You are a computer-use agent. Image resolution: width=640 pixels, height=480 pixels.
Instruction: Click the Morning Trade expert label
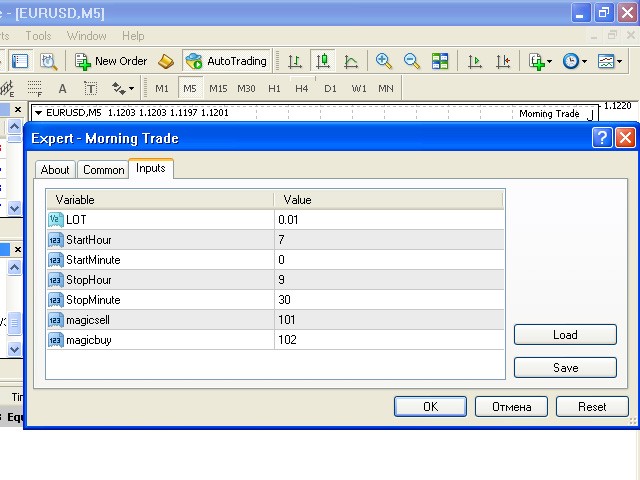(549, 113)
